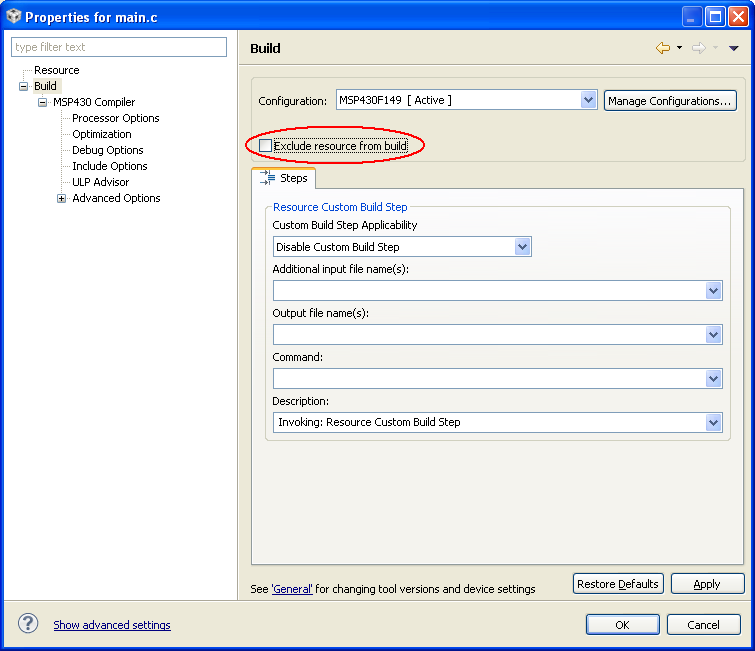Image resolution: width=755 pixels, height=651 pixels.
Task: Open the Configuration dropdown
Action: coord(588,100)
